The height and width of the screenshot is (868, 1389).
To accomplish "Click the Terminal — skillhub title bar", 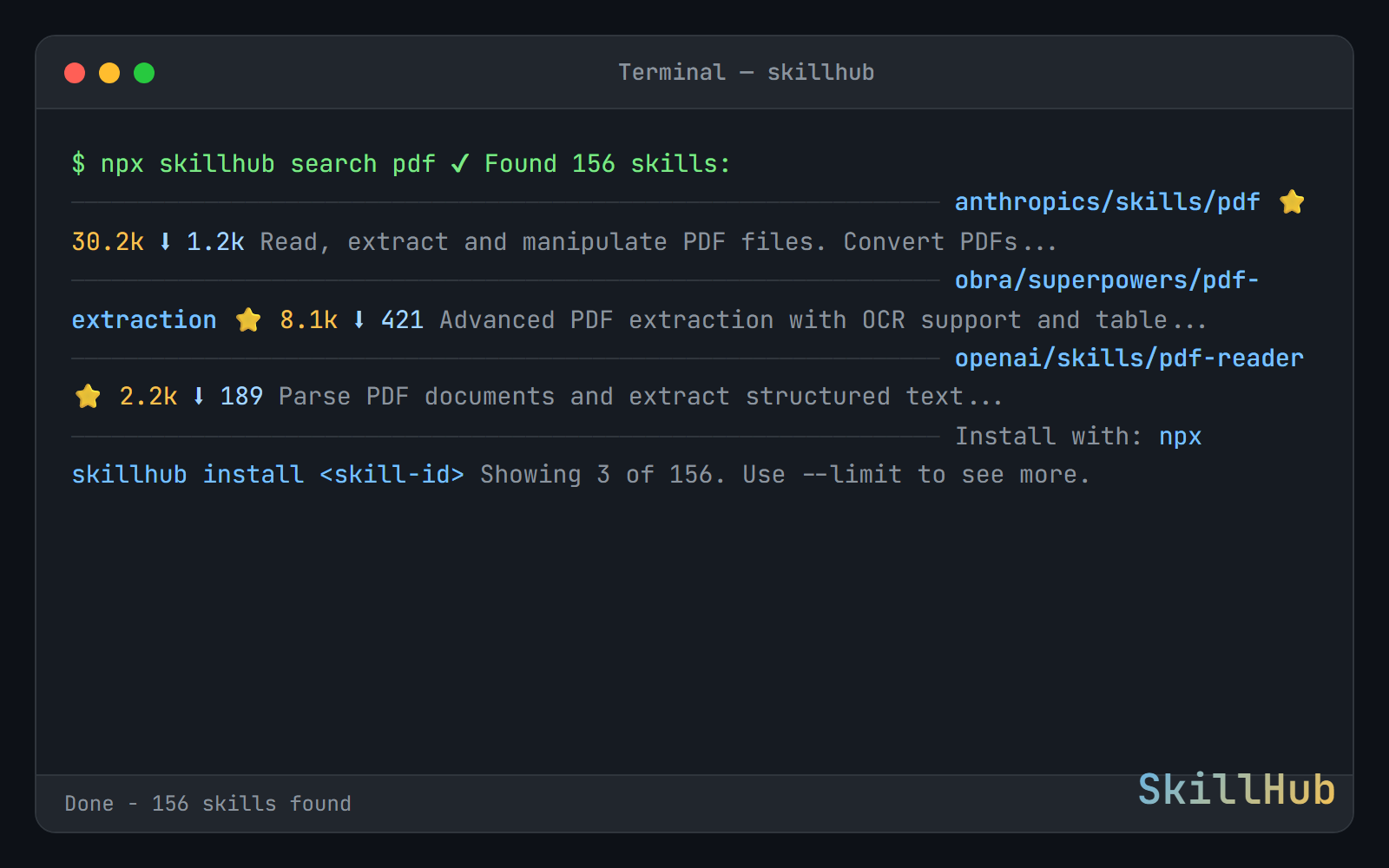I will click(x=745, y=72).
